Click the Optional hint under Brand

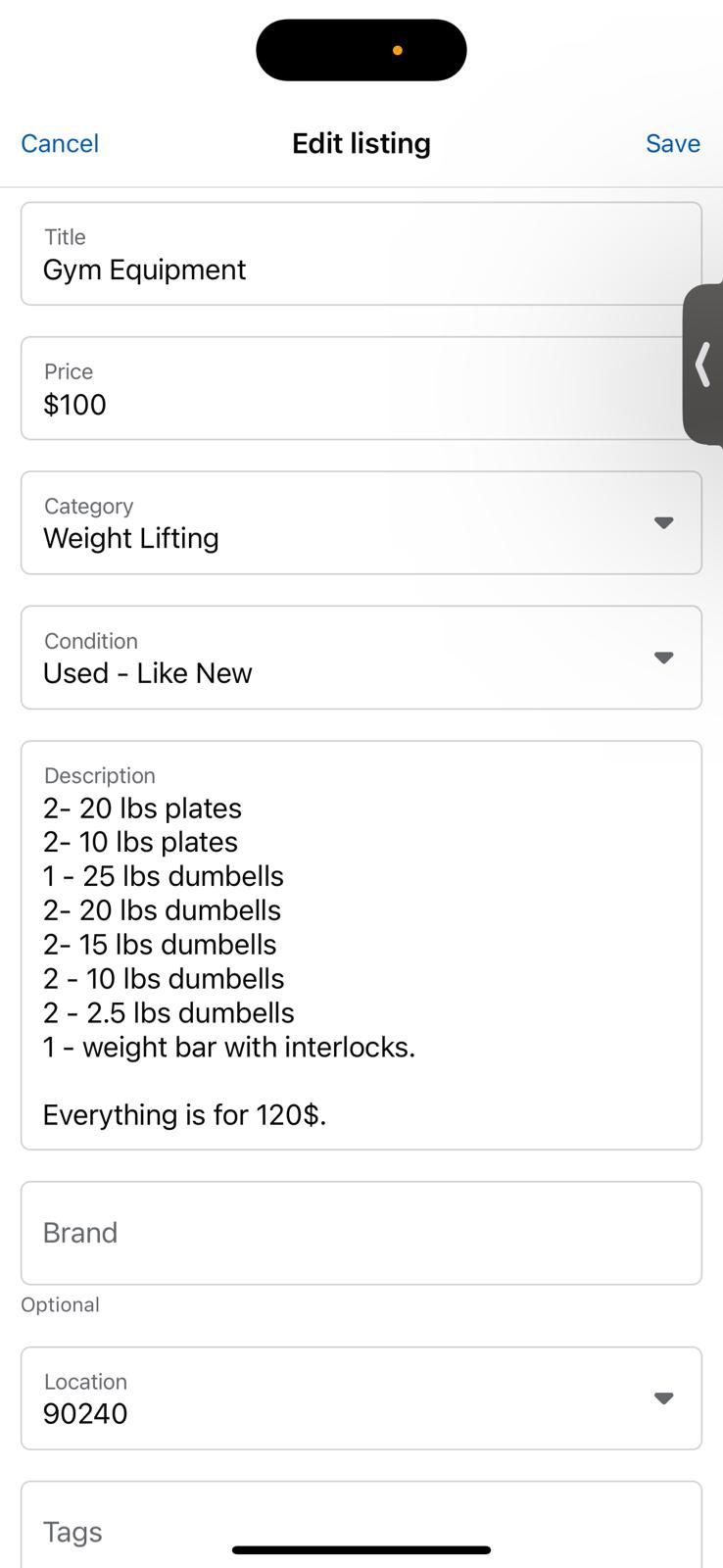[x=60, y=1304]
